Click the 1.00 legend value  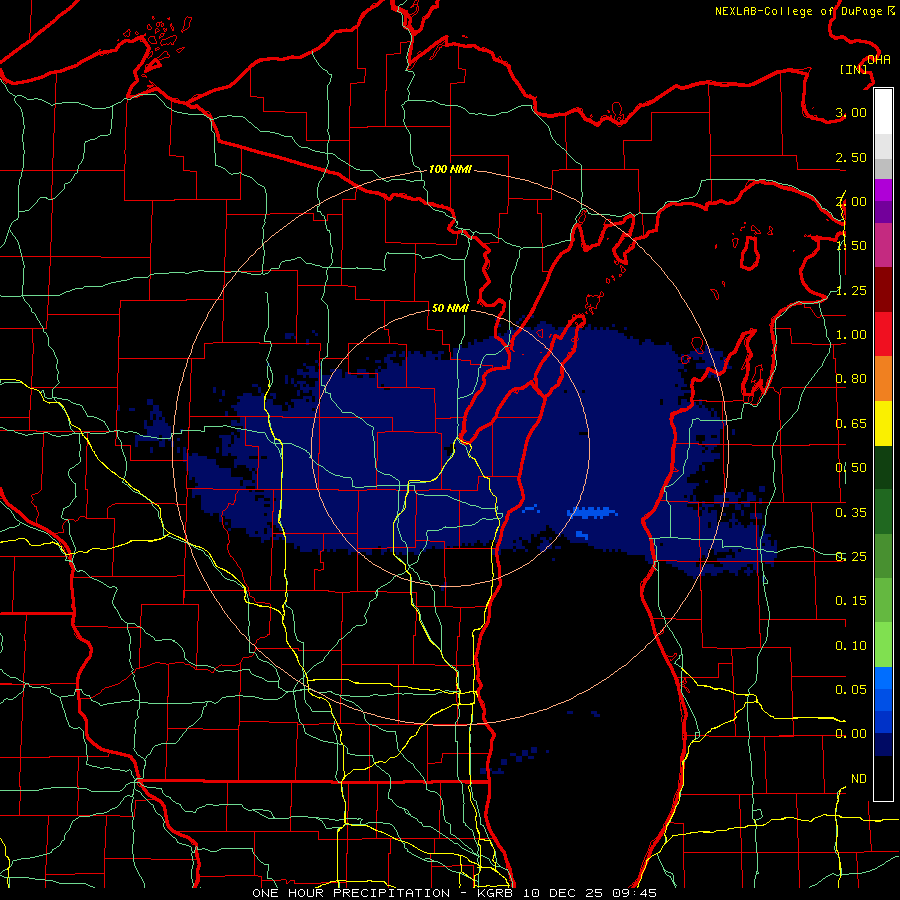pos(851,335)
